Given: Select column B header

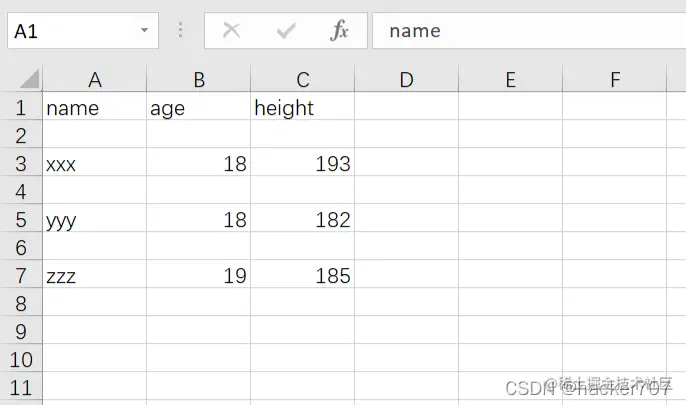Looking at the screenshot, I should [199, 79].
